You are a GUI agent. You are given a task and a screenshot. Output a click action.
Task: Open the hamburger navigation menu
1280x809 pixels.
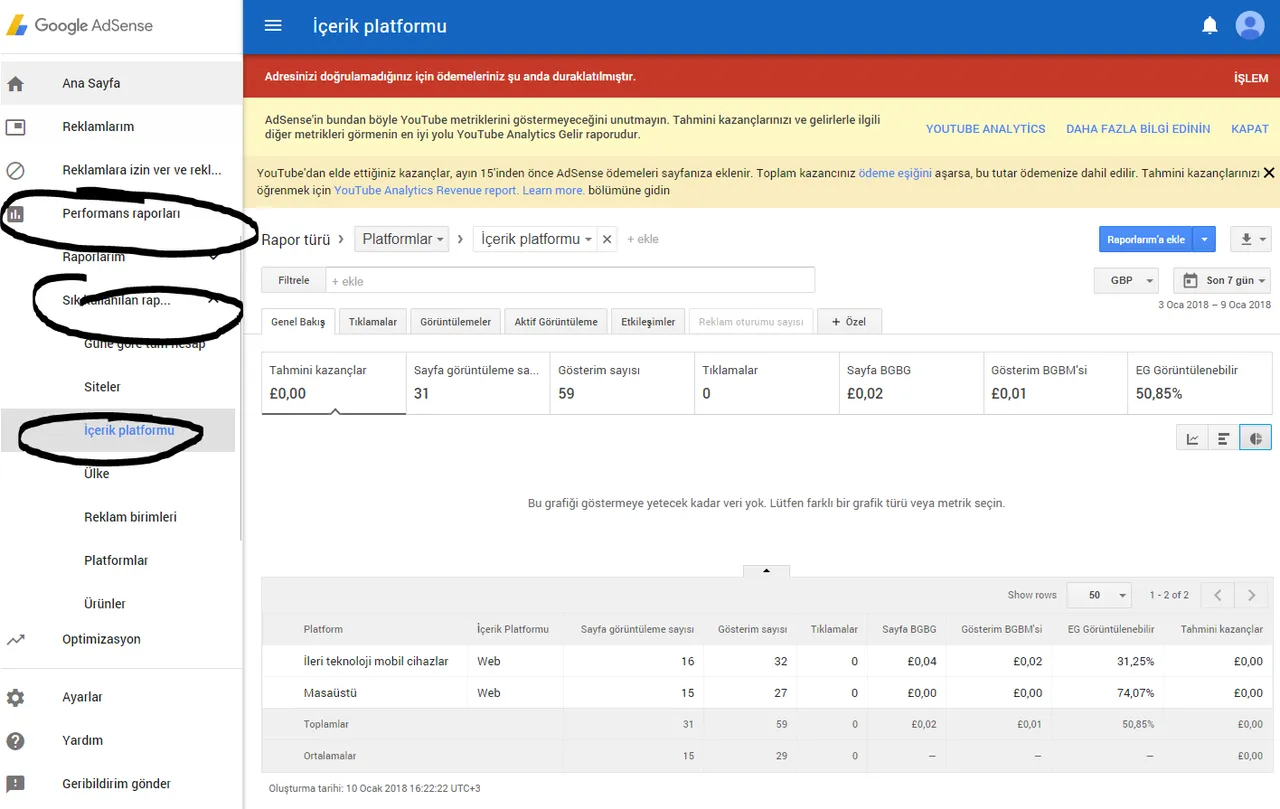pyautogui.click(x=273, y=26)
